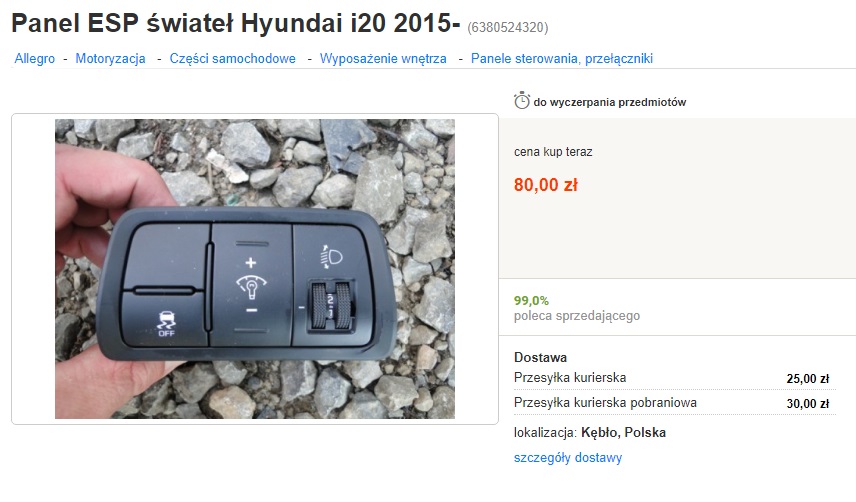The height and width of the screenshot is (502, 856).
Task: Click the szczegóły dostawy link
Action: pos(568,457)
